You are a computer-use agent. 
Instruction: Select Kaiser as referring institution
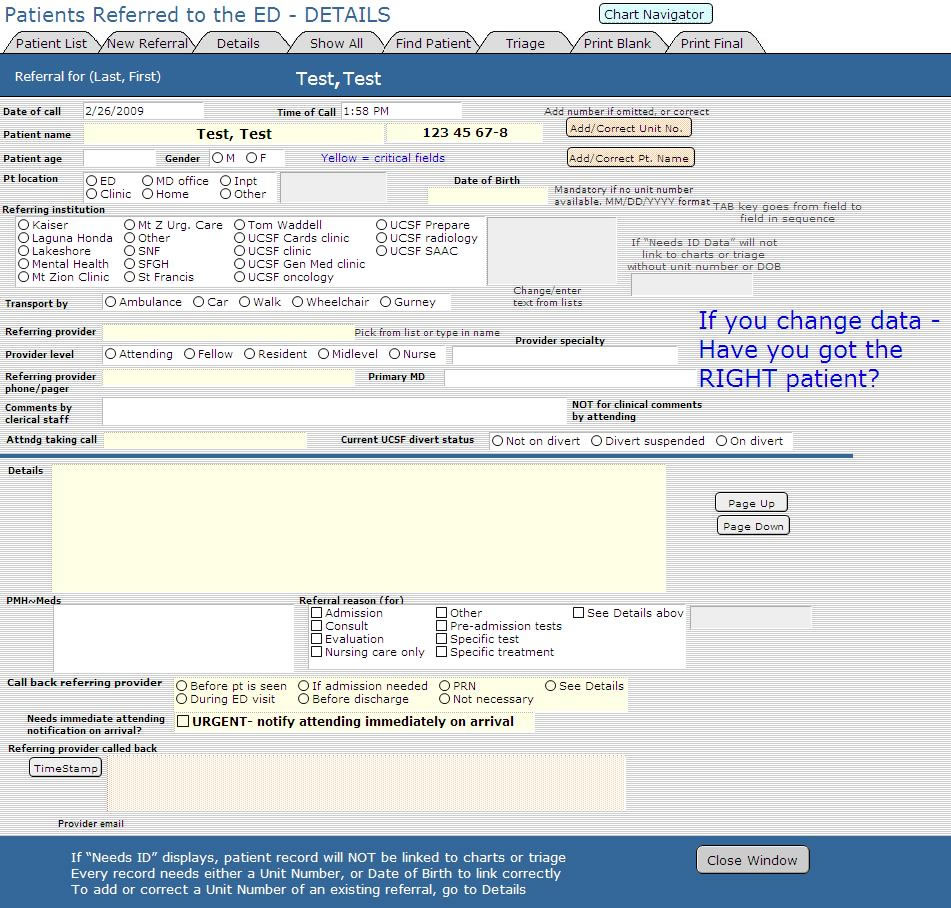click(24, 225)
